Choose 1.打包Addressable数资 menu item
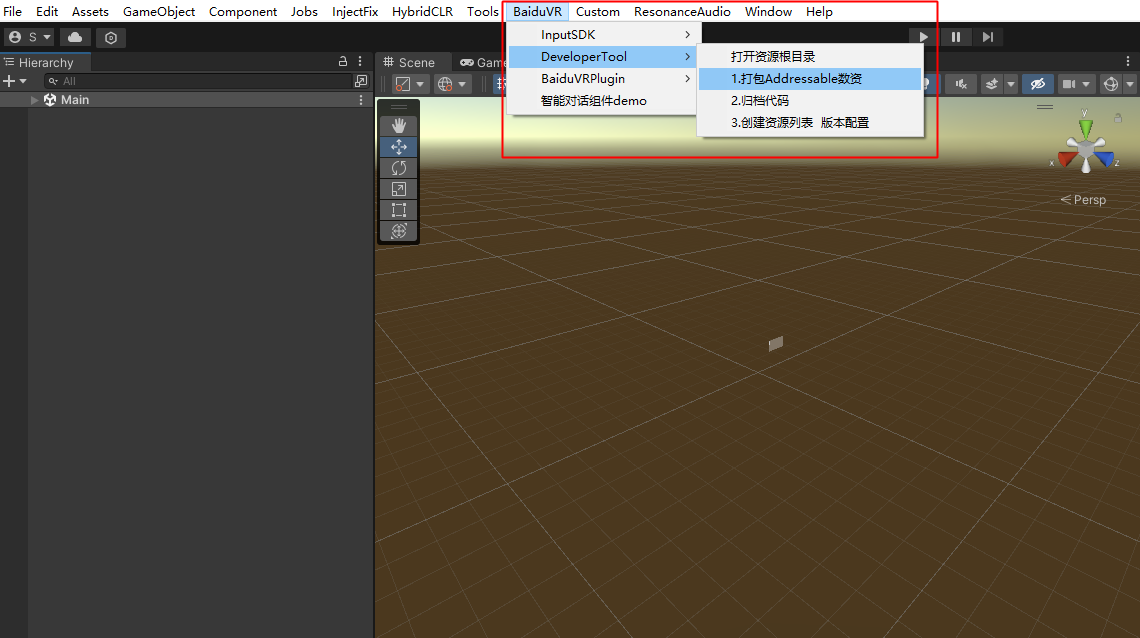 pos(796,79)
